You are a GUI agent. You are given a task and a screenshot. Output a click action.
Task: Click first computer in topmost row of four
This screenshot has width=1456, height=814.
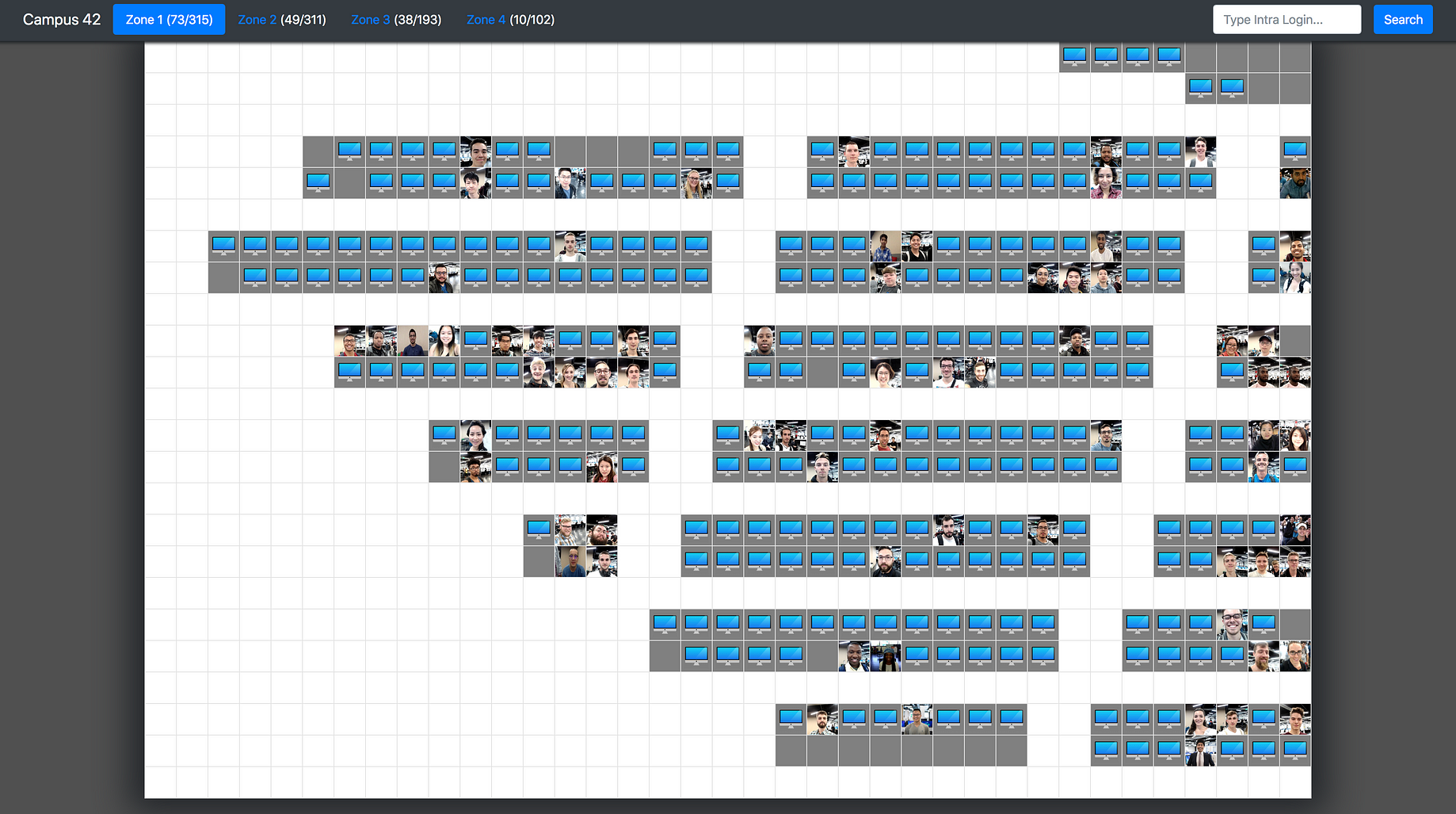click(x=1075, y=57)
